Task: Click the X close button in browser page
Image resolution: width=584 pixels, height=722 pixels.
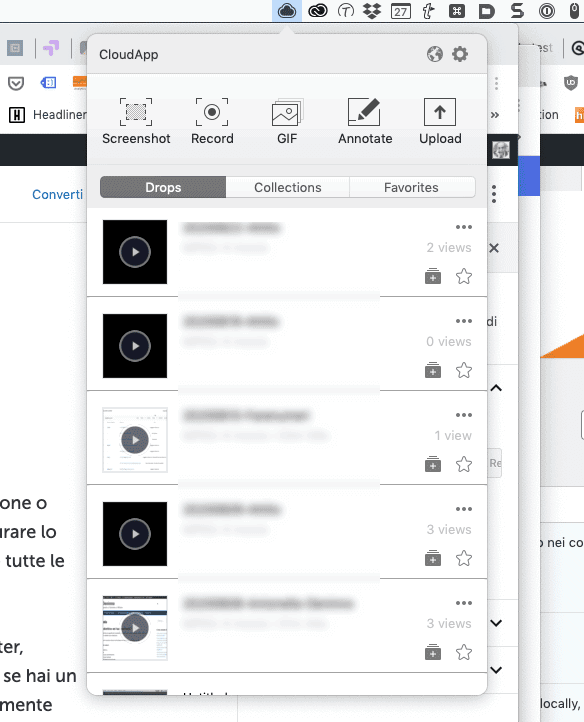Action: pos(494,248)
